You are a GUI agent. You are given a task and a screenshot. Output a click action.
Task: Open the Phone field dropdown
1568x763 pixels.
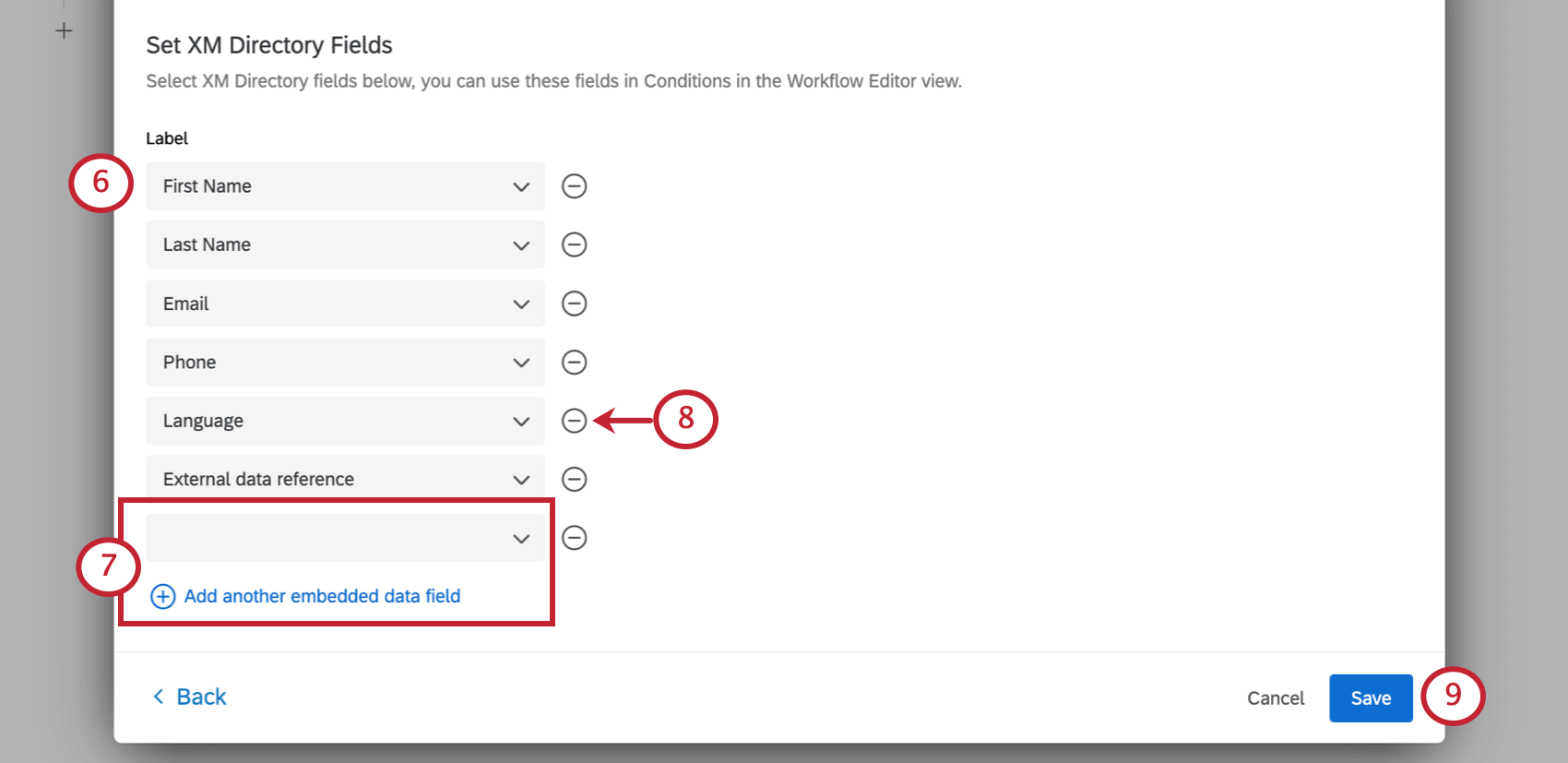tap(521, 362)
